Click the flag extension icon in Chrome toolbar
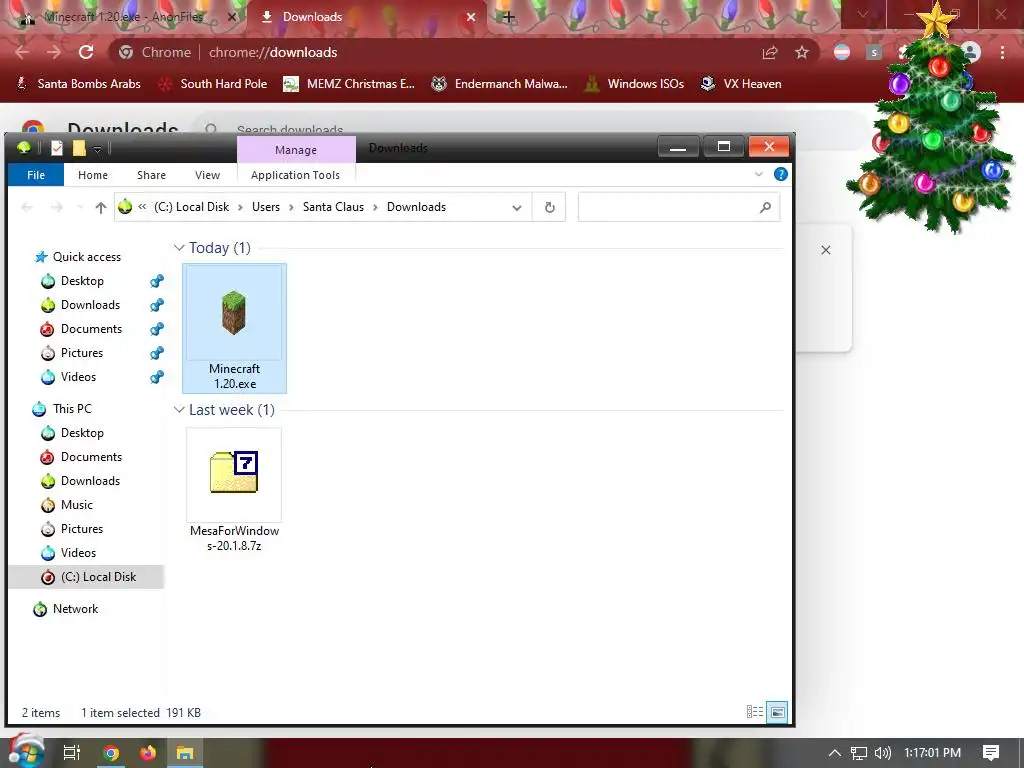Image resolution: width=1024 pixels, height=768 pixels. pos(842,52)
